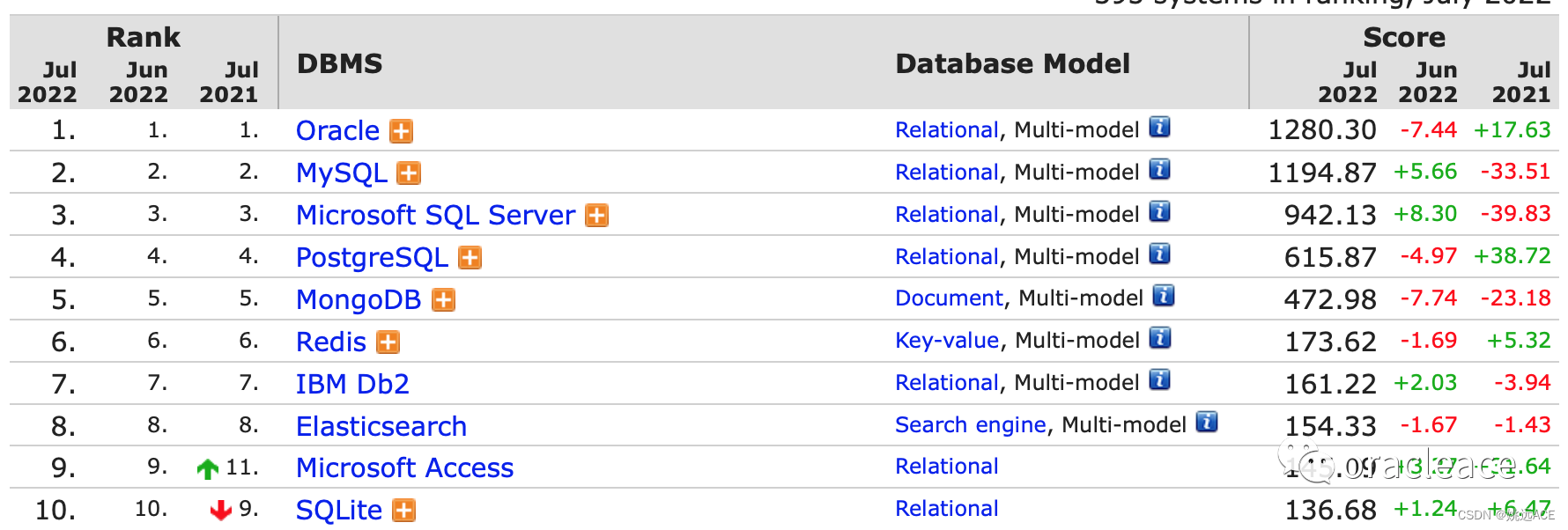Screen dimensions: 1568x530
Task: Open the MySQL DBMS link
Action: tap(342, 173)
